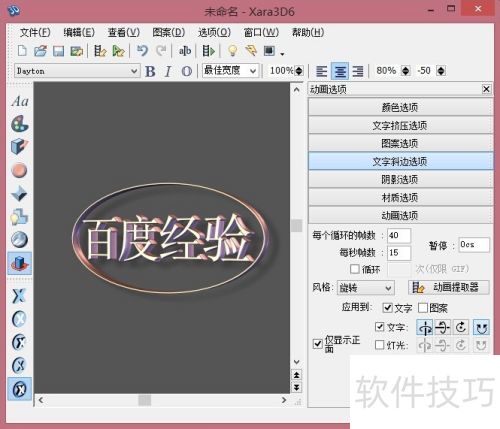This screenshot has height=429, width=500.
Task: Click the display options monitor icon
Action: (x=269, y=51)
